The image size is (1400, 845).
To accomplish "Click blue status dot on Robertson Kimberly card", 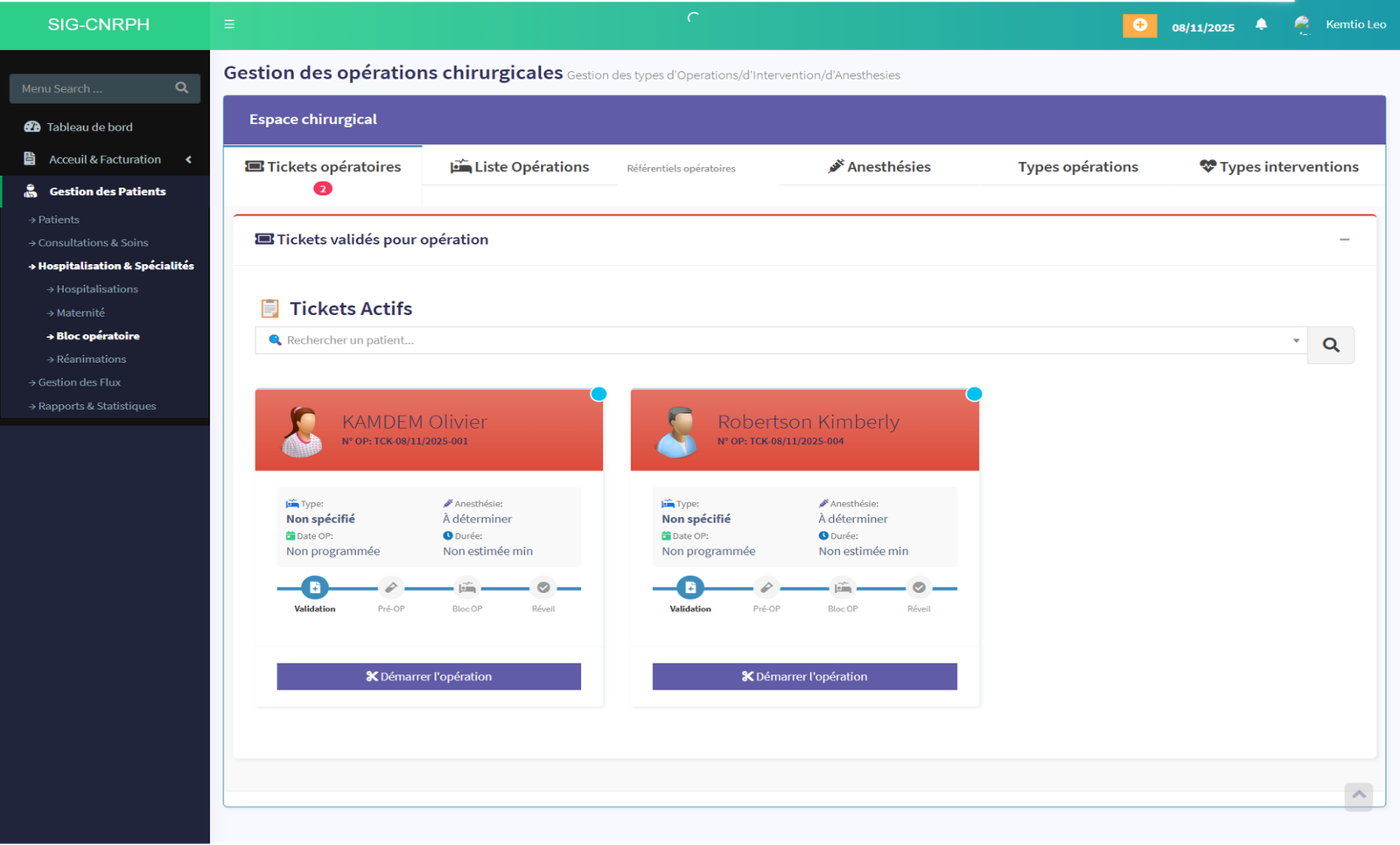I will (974, 394).
